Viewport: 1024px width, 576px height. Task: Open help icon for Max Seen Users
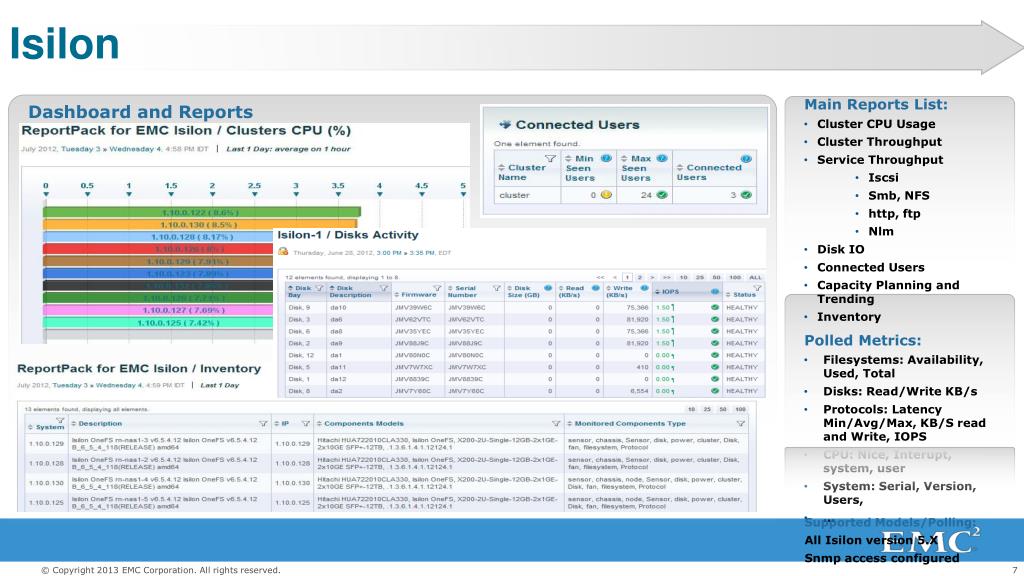click(x=662, y=158)
